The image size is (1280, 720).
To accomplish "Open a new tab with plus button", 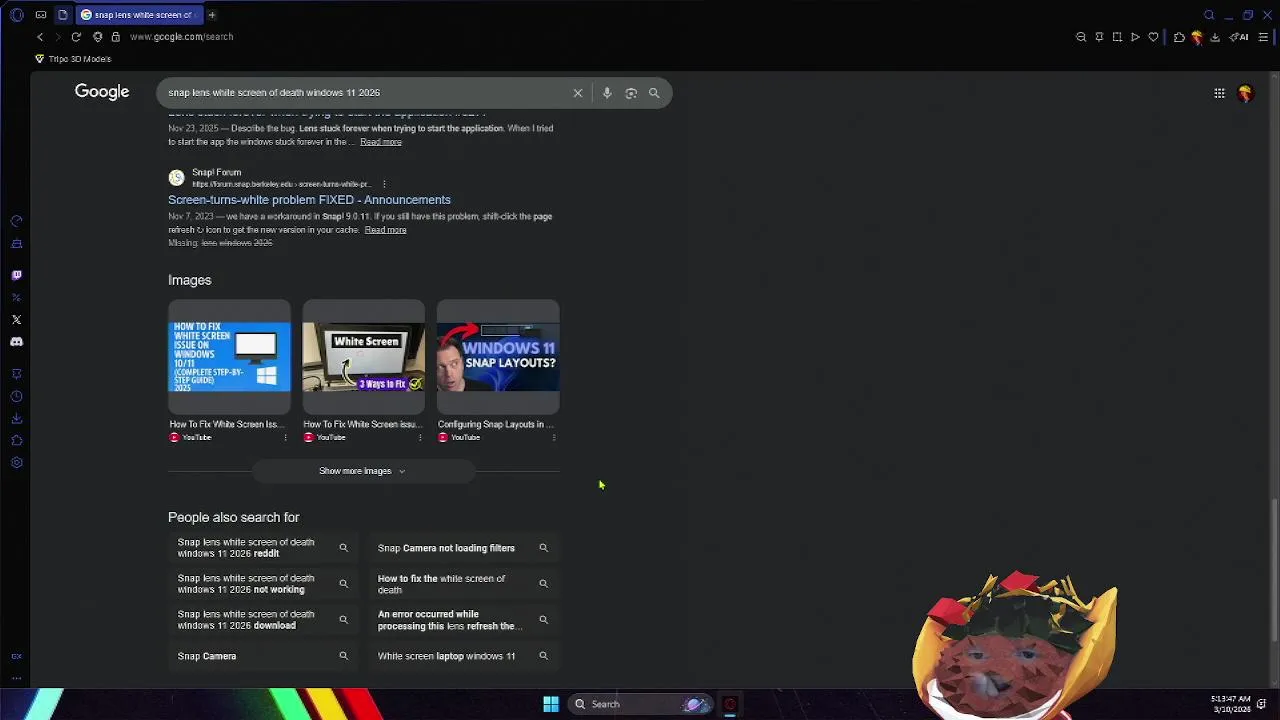I will (x=211, y=15).
